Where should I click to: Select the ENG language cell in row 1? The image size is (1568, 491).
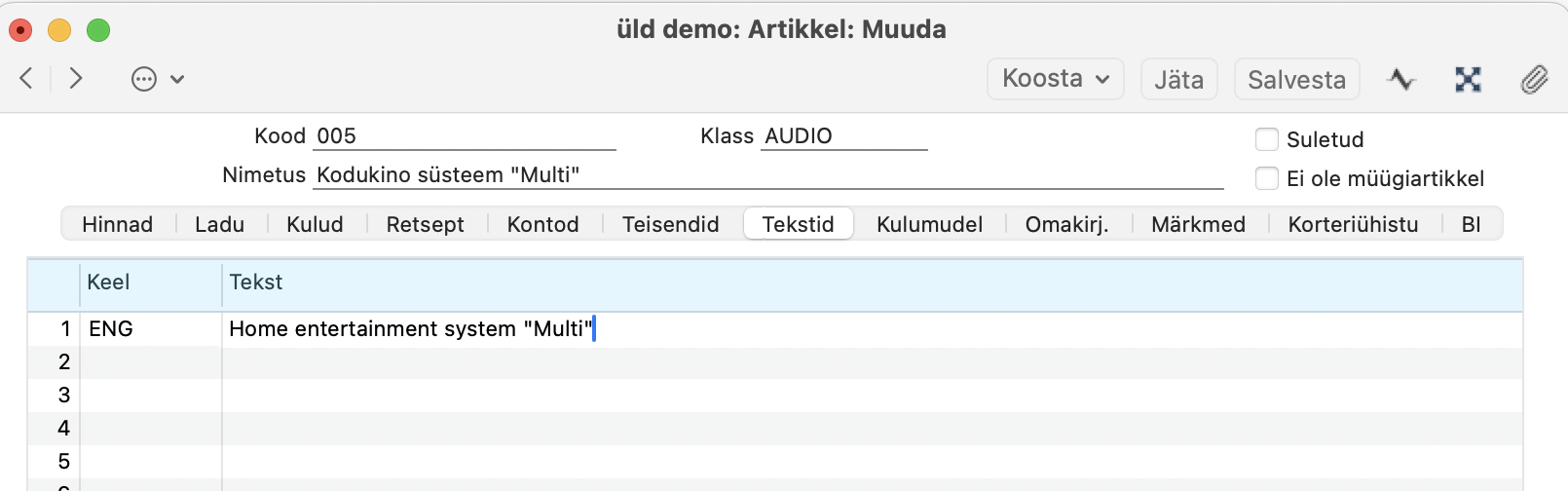[150, 329]
